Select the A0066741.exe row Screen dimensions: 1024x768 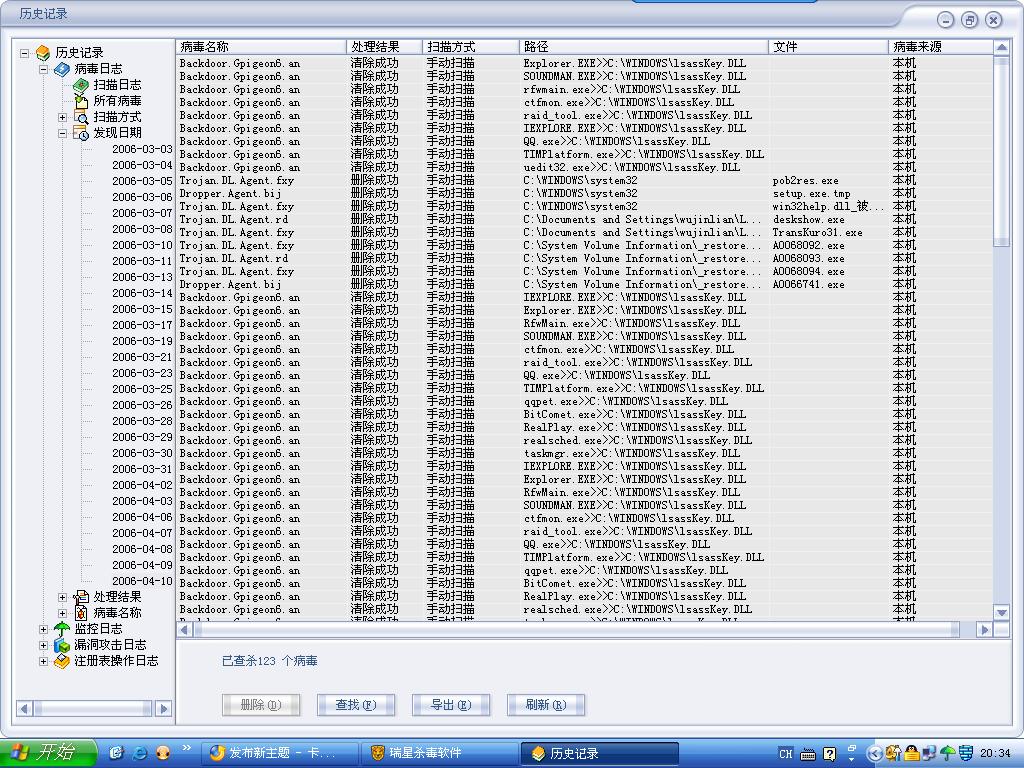(584, 285)
